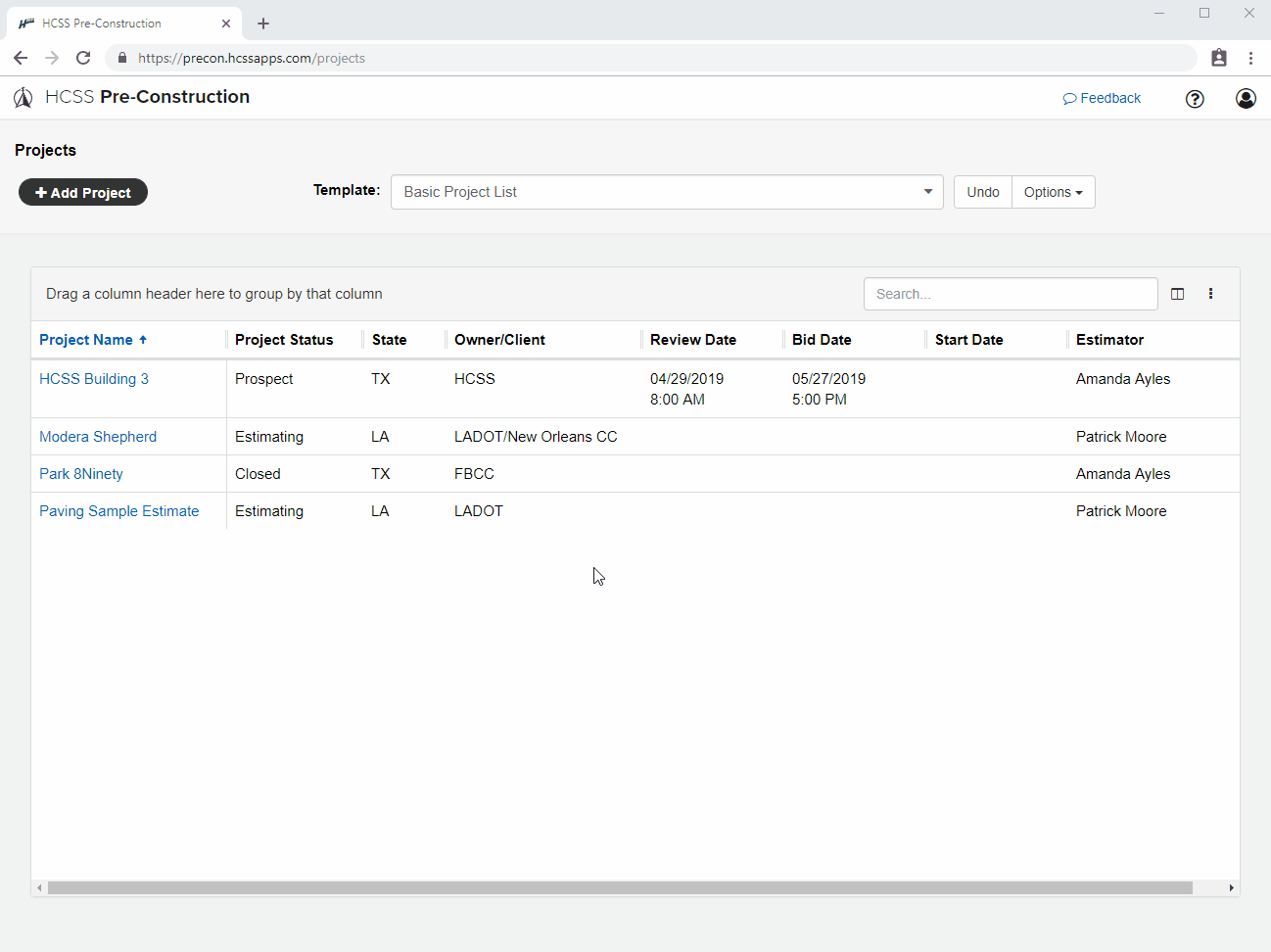Open the Chrome browser menu dropdown
The height and width of the screenshot is (952, 1271).
[x=1251, y=58]
